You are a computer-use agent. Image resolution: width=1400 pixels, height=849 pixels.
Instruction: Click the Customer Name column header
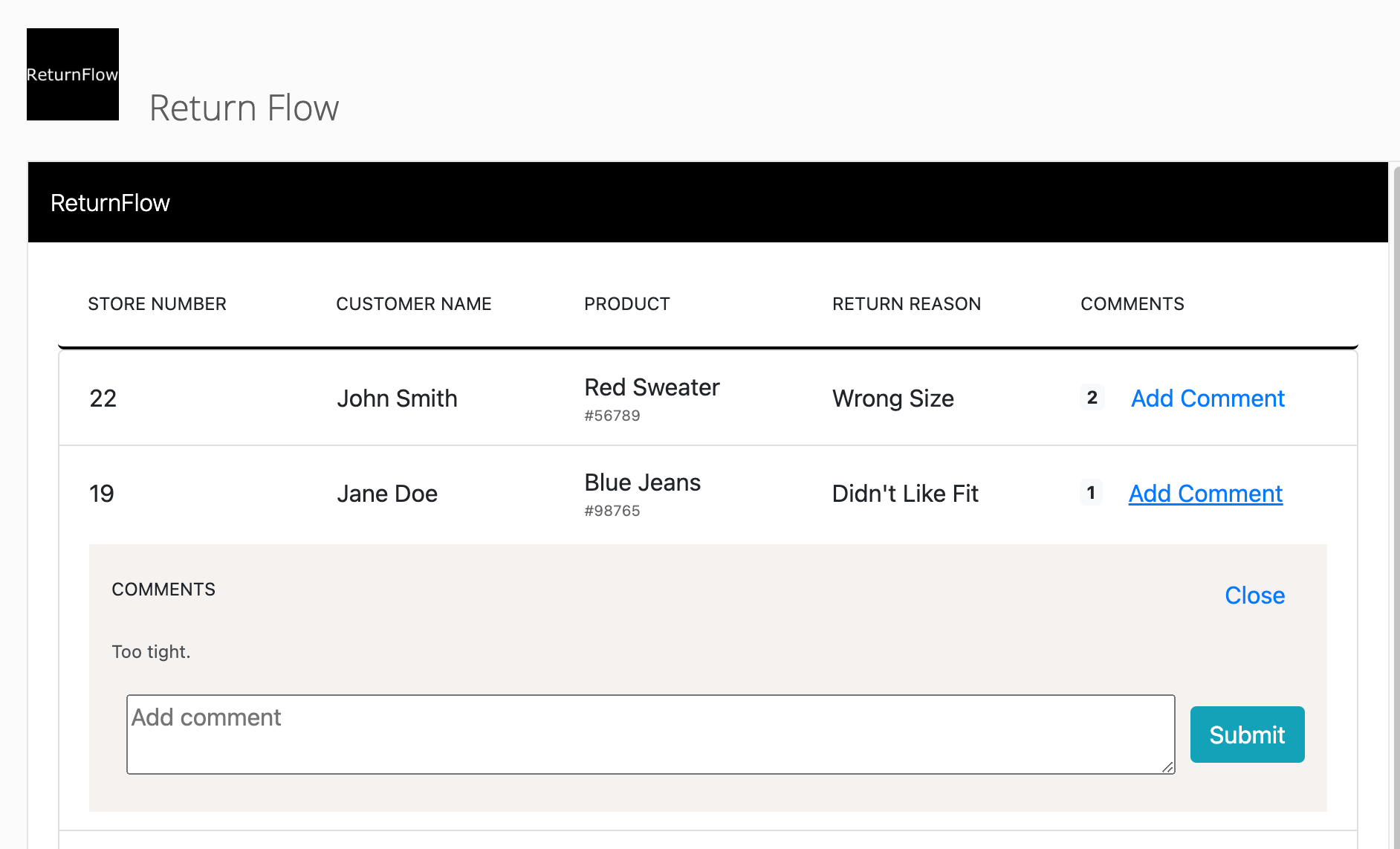point(414,304)
